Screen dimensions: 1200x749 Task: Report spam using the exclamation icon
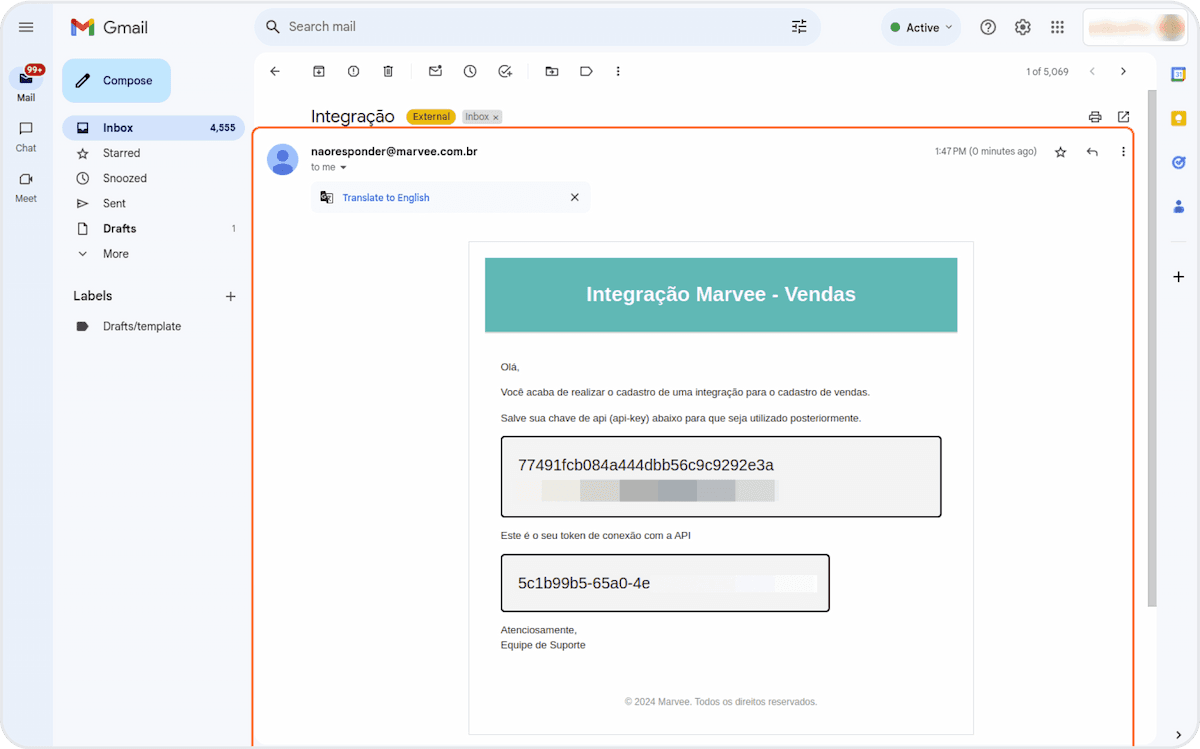coord(353,71)
